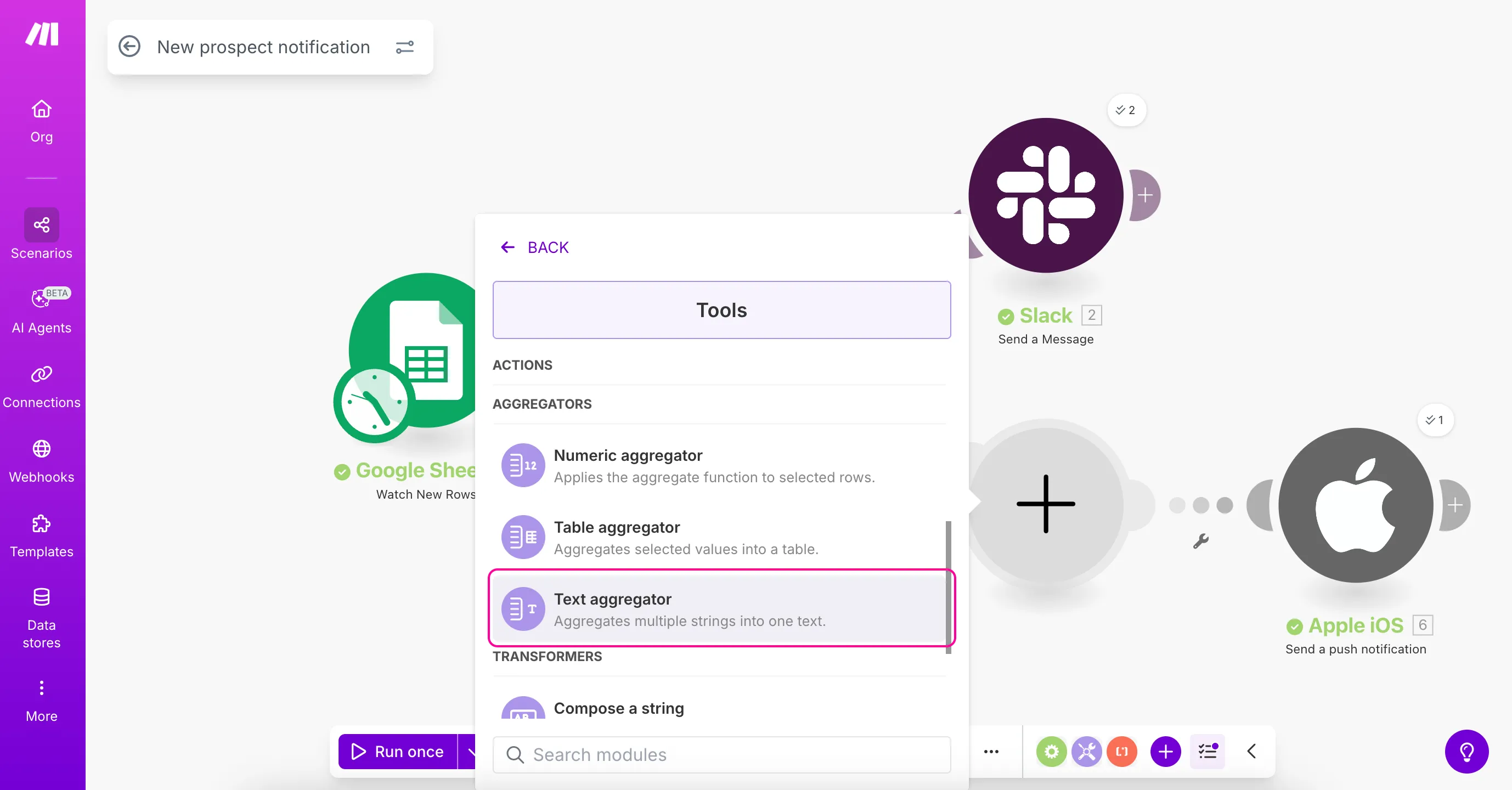The width and height of the screenshot is (1512, 790).
Task: Open Apple iOS operations badge showing 1
Action: pos(1435,420)
